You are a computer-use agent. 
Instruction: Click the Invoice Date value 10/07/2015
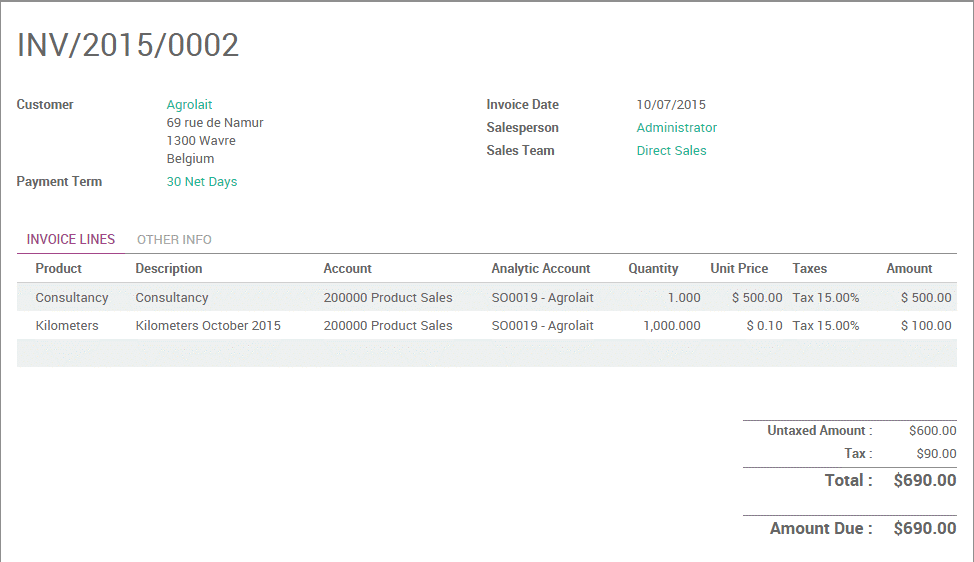tap(671, 105)
